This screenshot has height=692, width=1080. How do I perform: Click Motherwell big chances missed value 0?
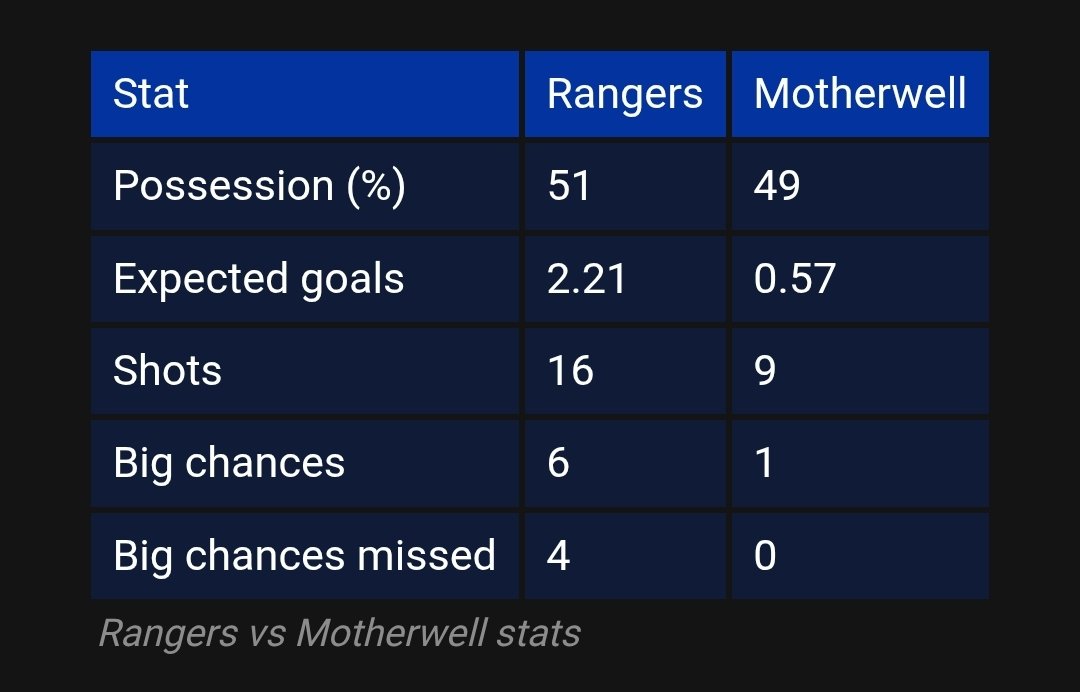765,556
